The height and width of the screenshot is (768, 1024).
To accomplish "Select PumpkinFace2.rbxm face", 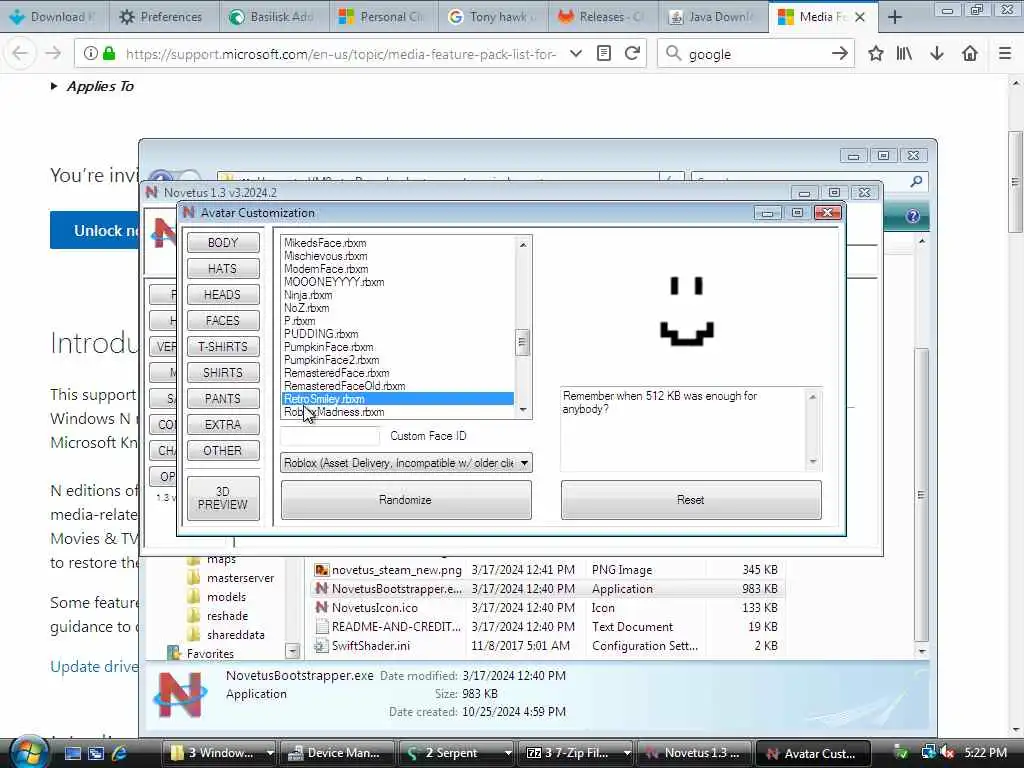I will (332, 360).
